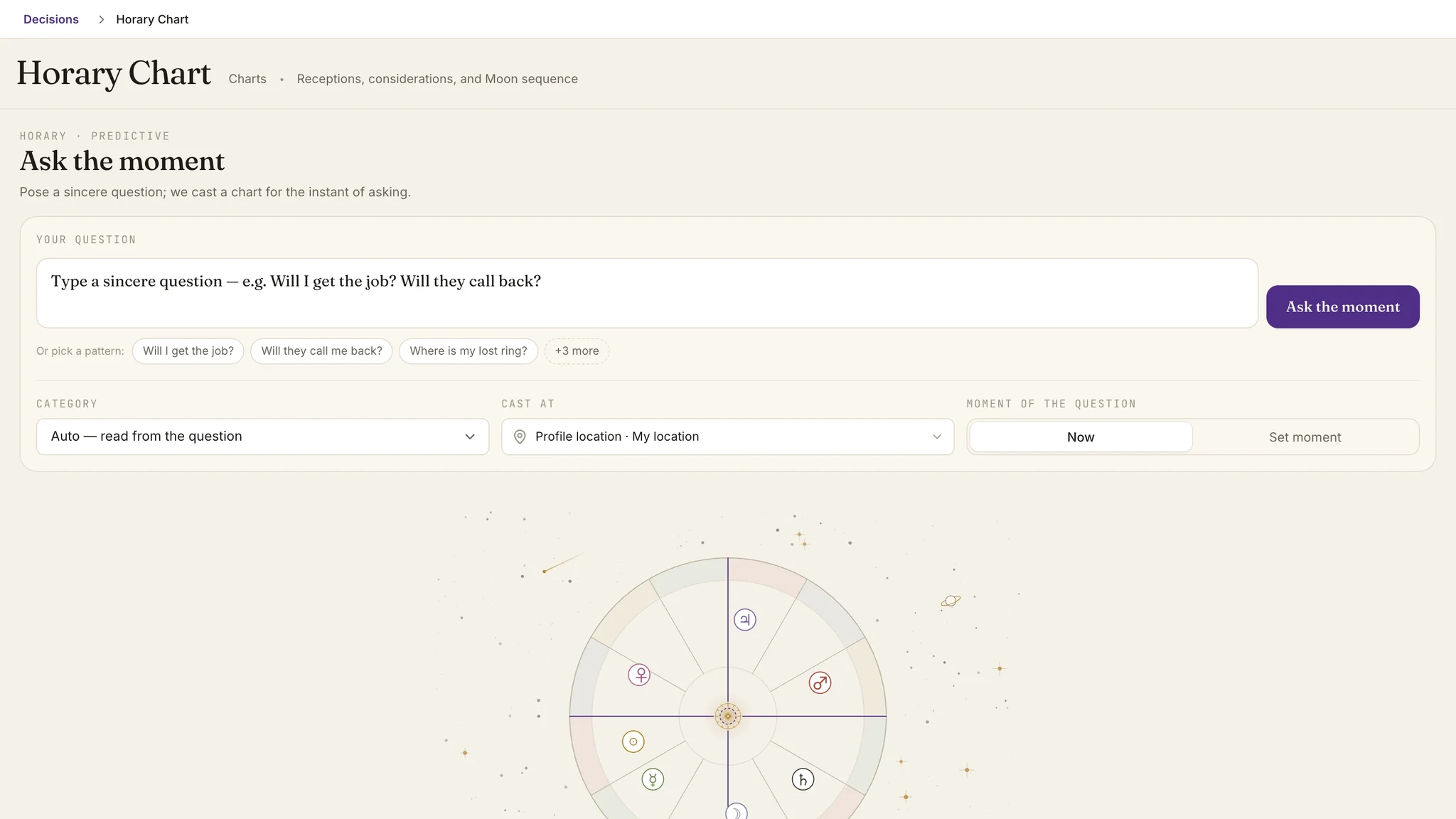Select the Saturn symbol in chart
This screenshot has height=819, width=1456.
[803, 779]
